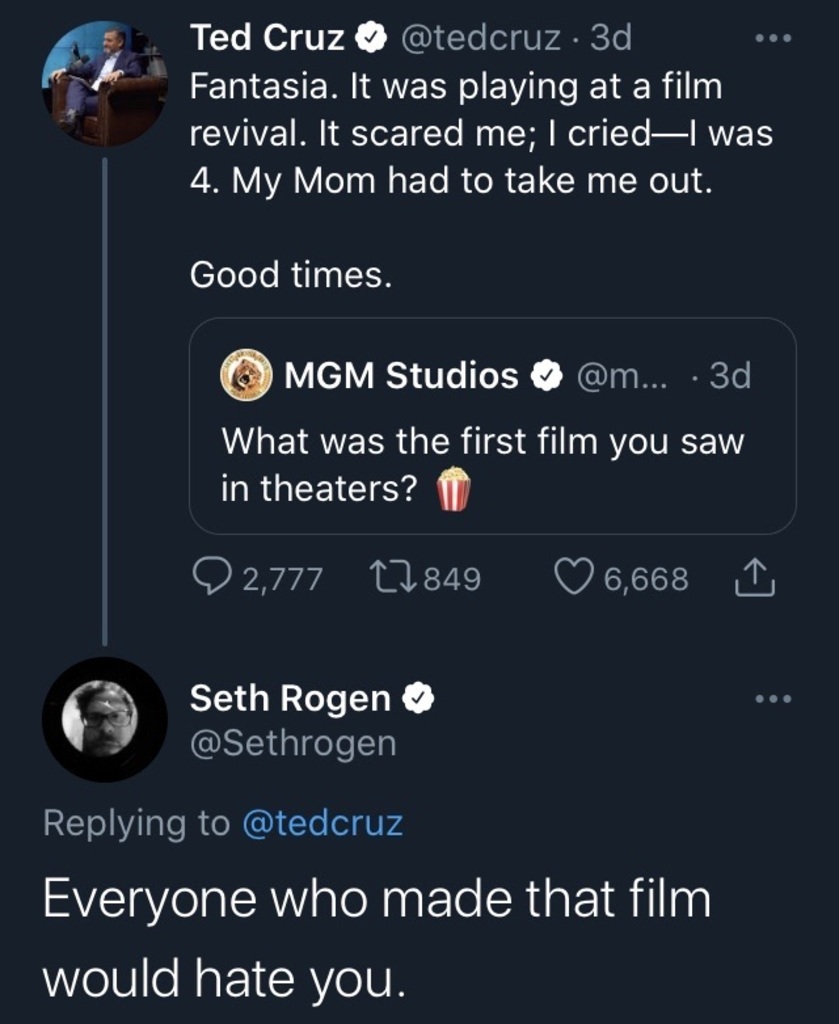Open the Ted Cruz display name
The width and height of the screenshot is (839, 1024).
click(x=267, y=38)
